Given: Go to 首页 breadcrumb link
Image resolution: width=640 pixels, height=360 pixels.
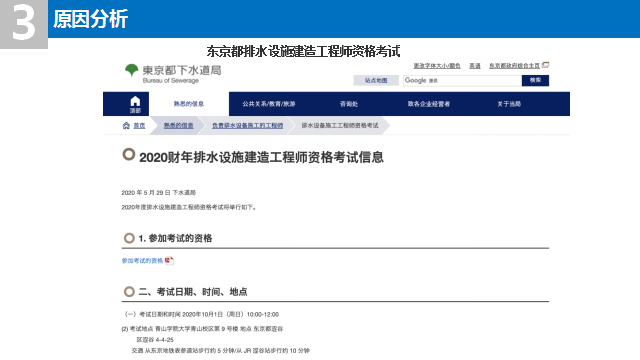Looking at the screenshot, I should pos(139,125).
